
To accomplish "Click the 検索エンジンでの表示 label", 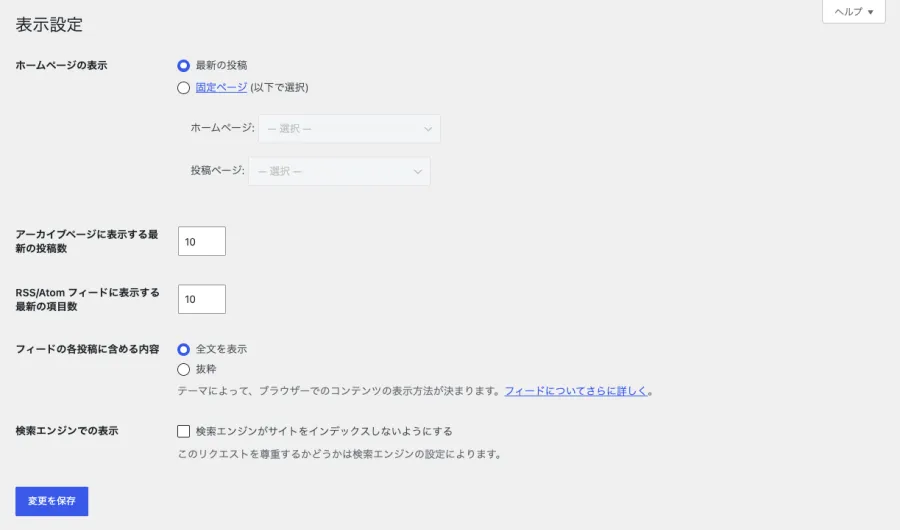I will tap(67, 431).
